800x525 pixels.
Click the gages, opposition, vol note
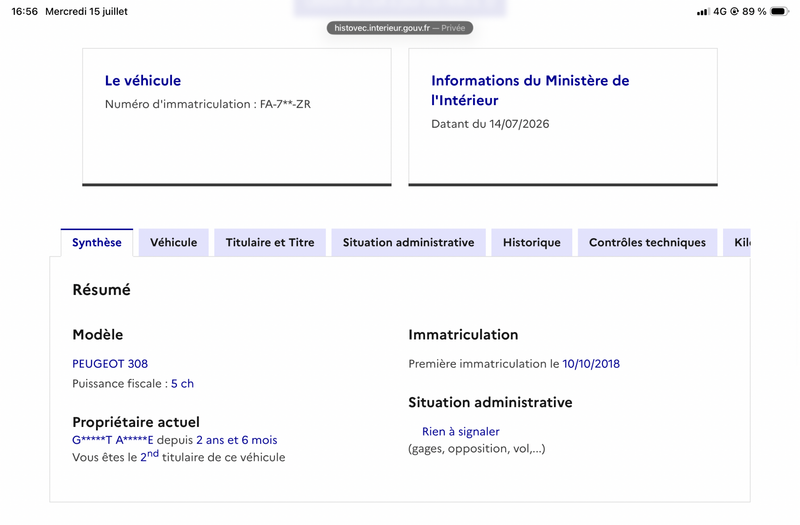[x=477, y=448]
